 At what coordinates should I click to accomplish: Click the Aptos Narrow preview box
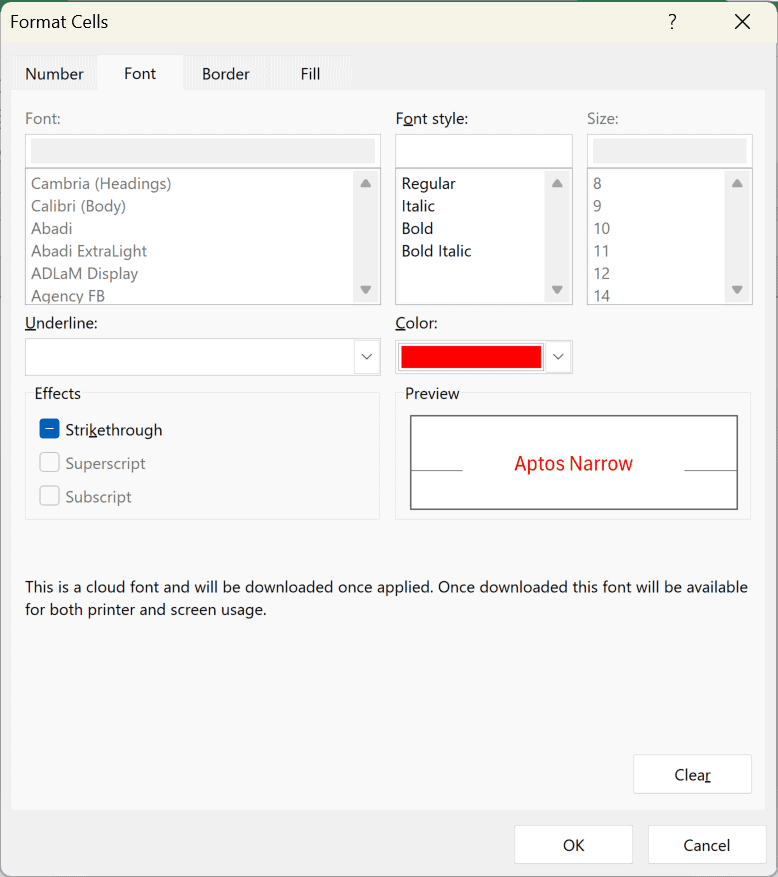pyautogui.click(x=574, y=463)
